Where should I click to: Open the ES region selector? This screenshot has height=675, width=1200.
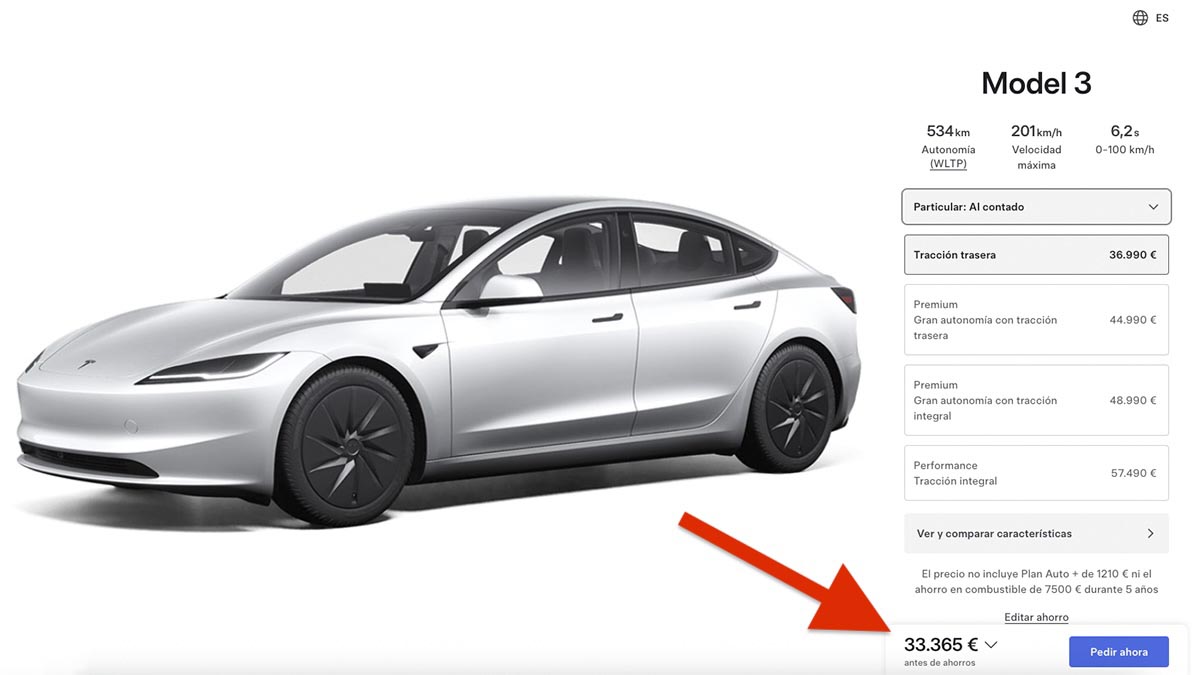coord(1150,18)
